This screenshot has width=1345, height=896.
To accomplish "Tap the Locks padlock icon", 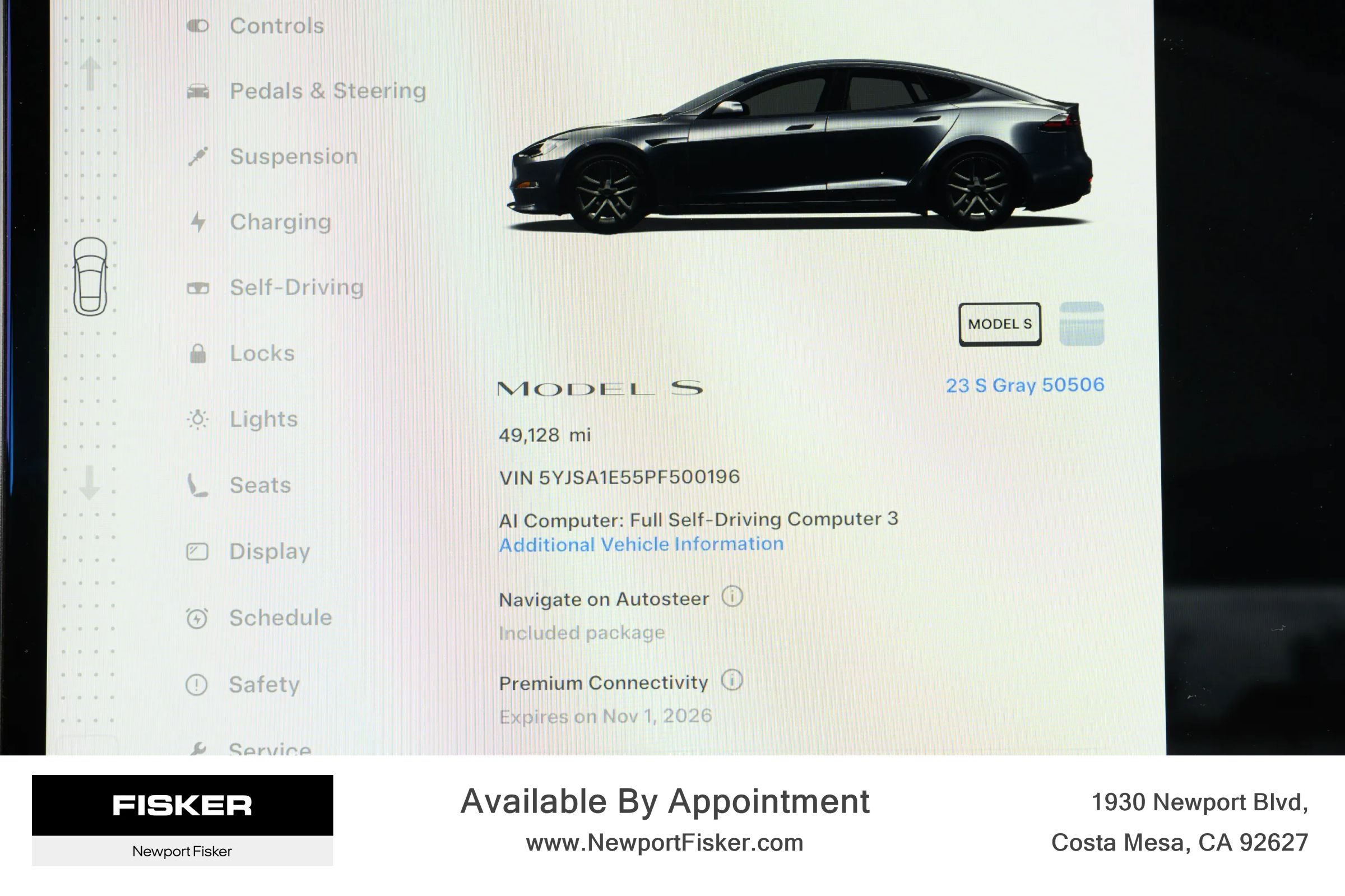I will tap(198, 354).
